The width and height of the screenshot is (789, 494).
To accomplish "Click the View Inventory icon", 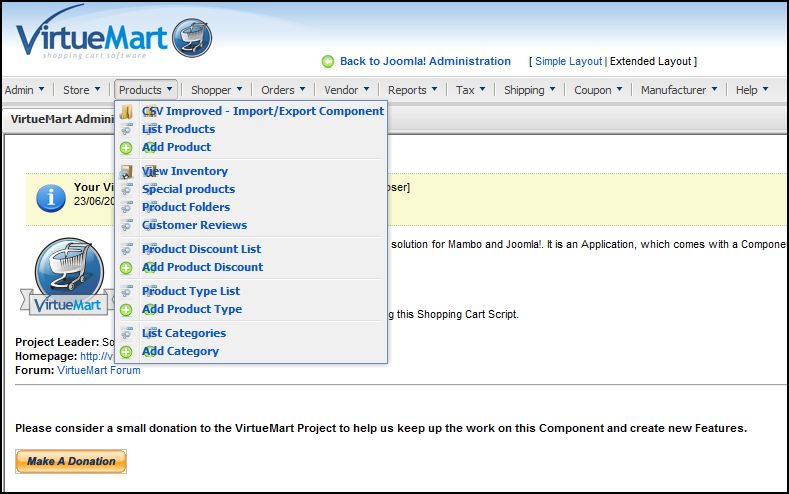I will [126, 172].
